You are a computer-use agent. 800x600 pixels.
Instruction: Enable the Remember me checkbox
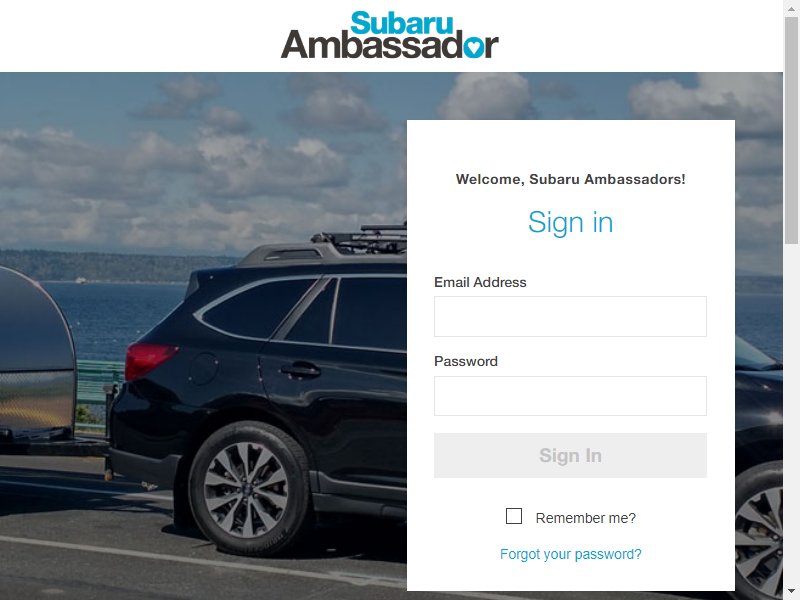pos(514,516)
